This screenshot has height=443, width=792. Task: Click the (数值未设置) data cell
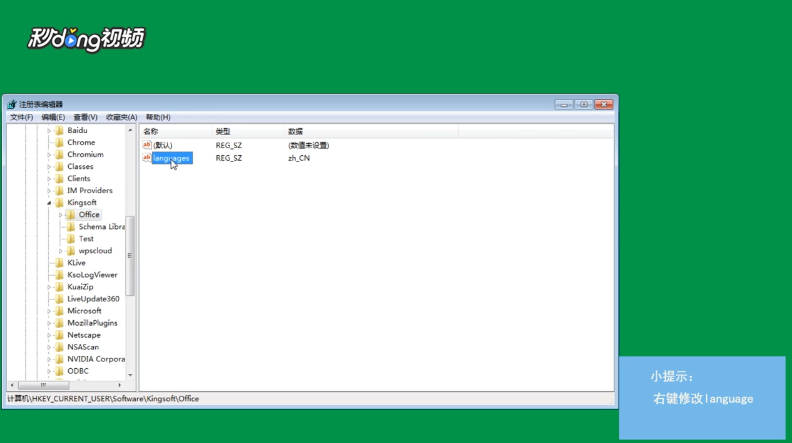click(309, 145)
